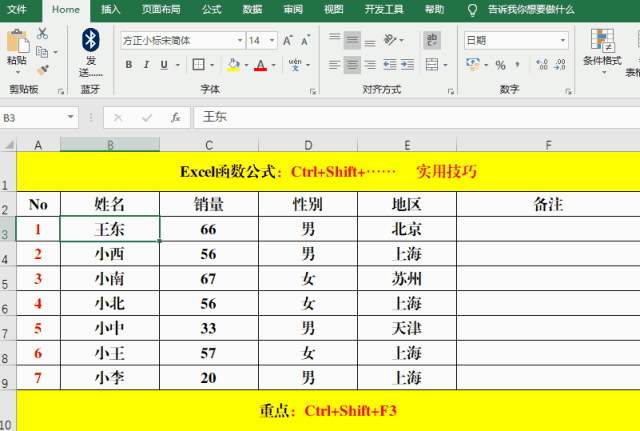Image resolution: width=640 pixels, height=431 pixels.
Task: Click the Paste clipboard icon
Action: pyautogui.click(x=16, y=45)
